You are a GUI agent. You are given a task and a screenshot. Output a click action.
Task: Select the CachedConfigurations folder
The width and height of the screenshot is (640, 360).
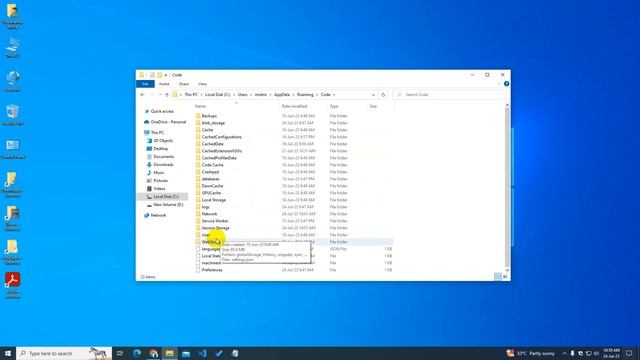click(x=222, y=137)
